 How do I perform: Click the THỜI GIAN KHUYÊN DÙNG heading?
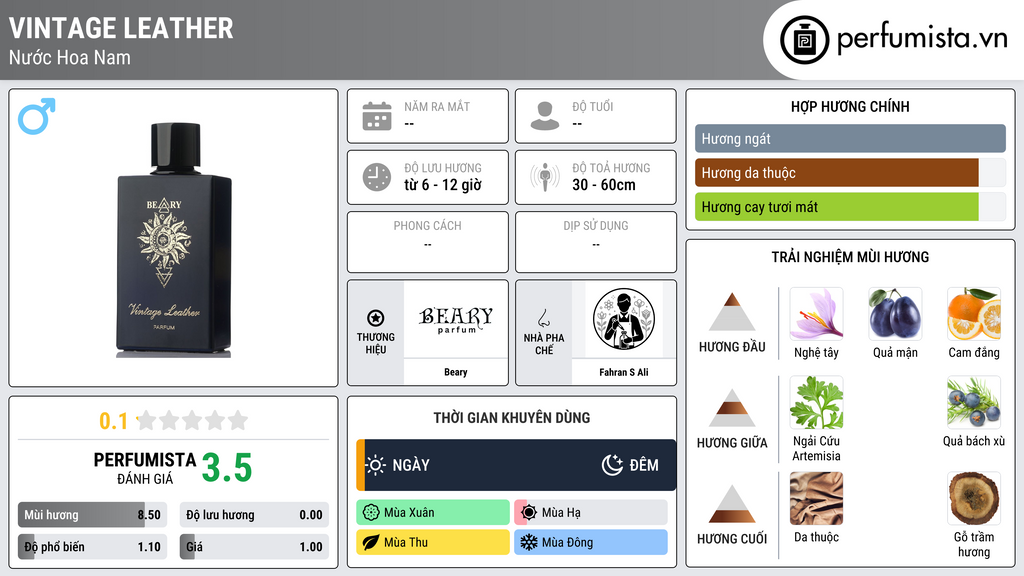click(x=511, y=417)
